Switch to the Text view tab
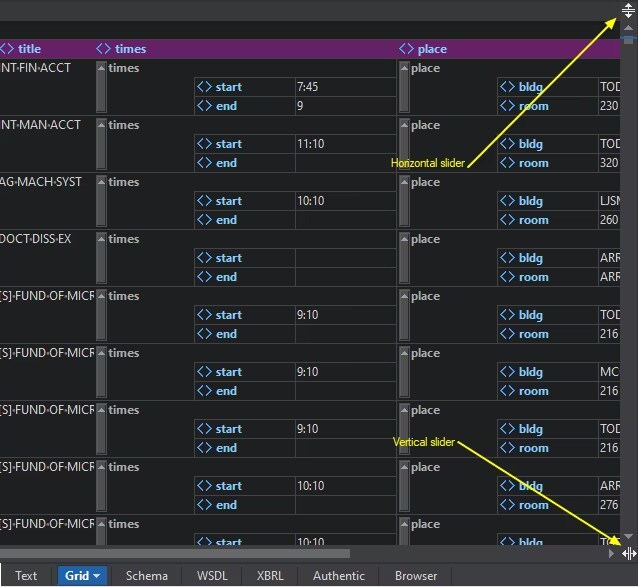The image size is (638, 587). [26, 576]
